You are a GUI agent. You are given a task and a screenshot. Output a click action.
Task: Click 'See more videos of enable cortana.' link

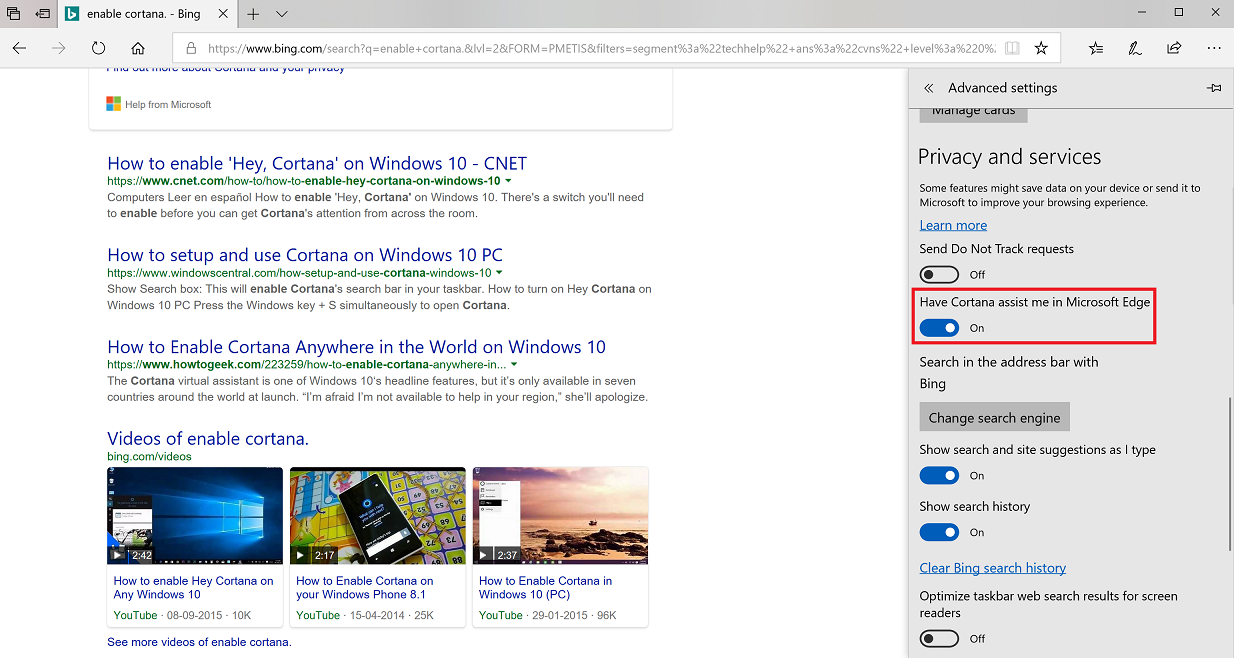199,642
